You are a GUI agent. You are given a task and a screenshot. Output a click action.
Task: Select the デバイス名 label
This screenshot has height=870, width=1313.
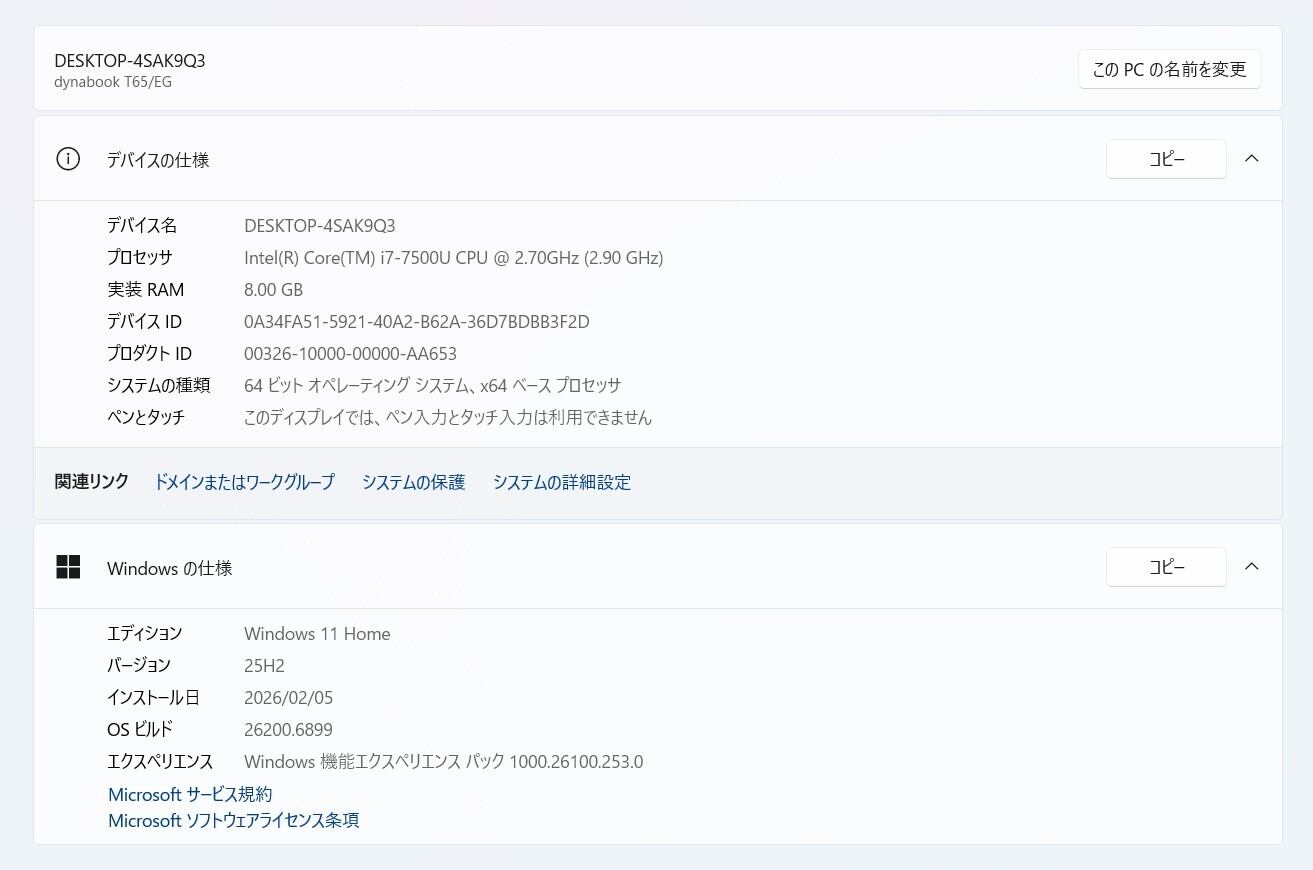(141, 226)
